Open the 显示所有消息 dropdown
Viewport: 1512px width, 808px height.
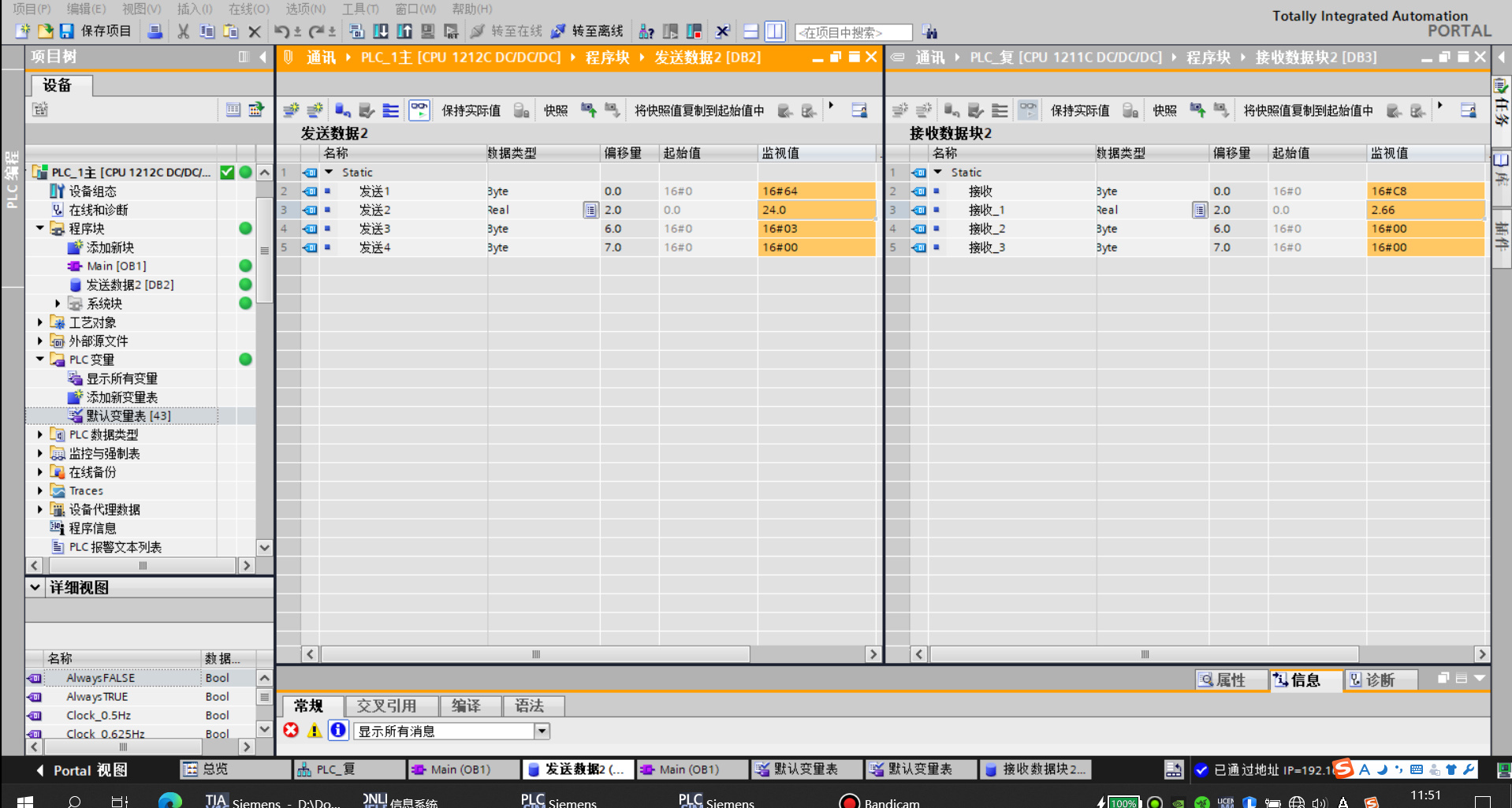click(x=542, y=731)
